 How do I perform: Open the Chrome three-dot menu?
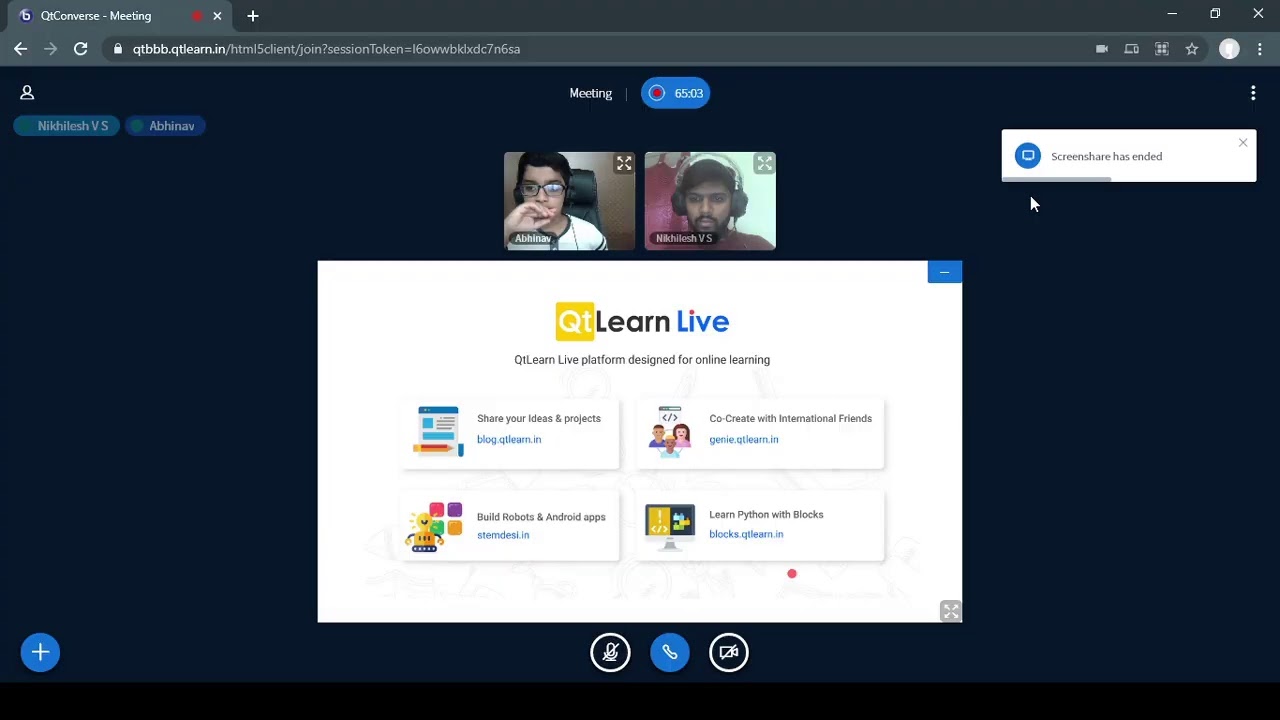(1260, 49)
